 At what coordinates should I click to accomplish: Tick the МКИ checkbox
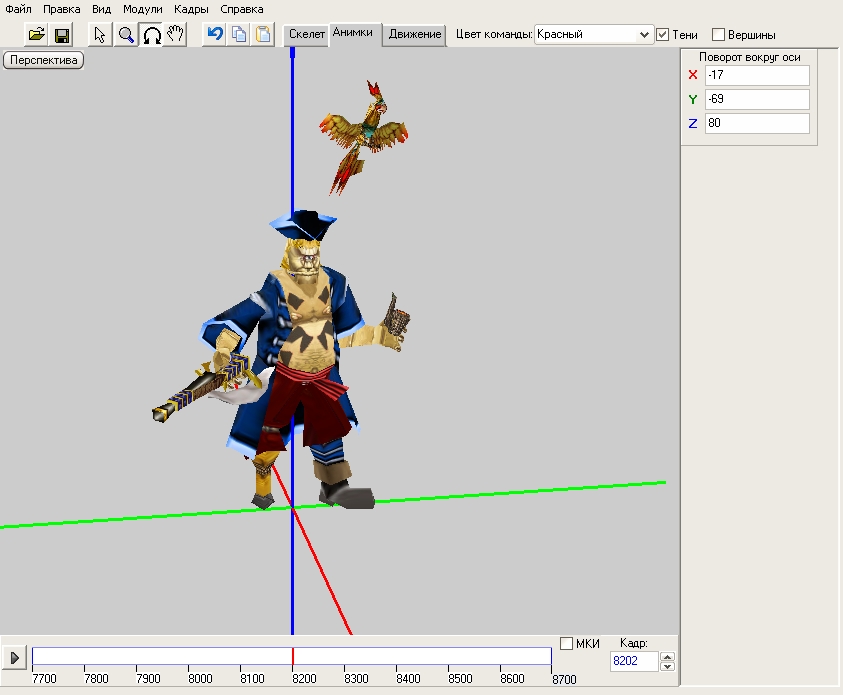(567, 643)
